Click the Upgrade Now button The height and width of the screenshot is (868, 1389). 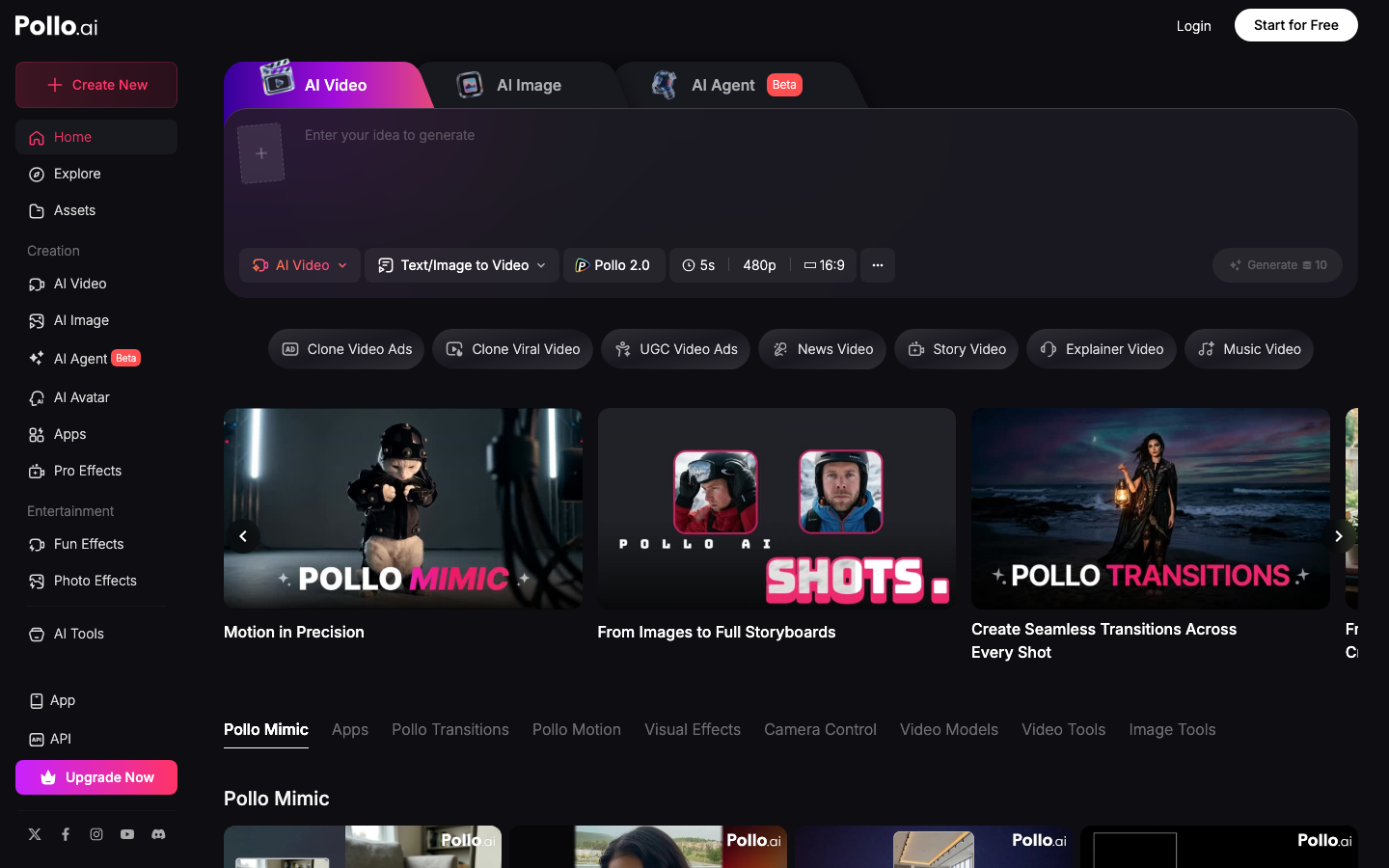point(96,777)
